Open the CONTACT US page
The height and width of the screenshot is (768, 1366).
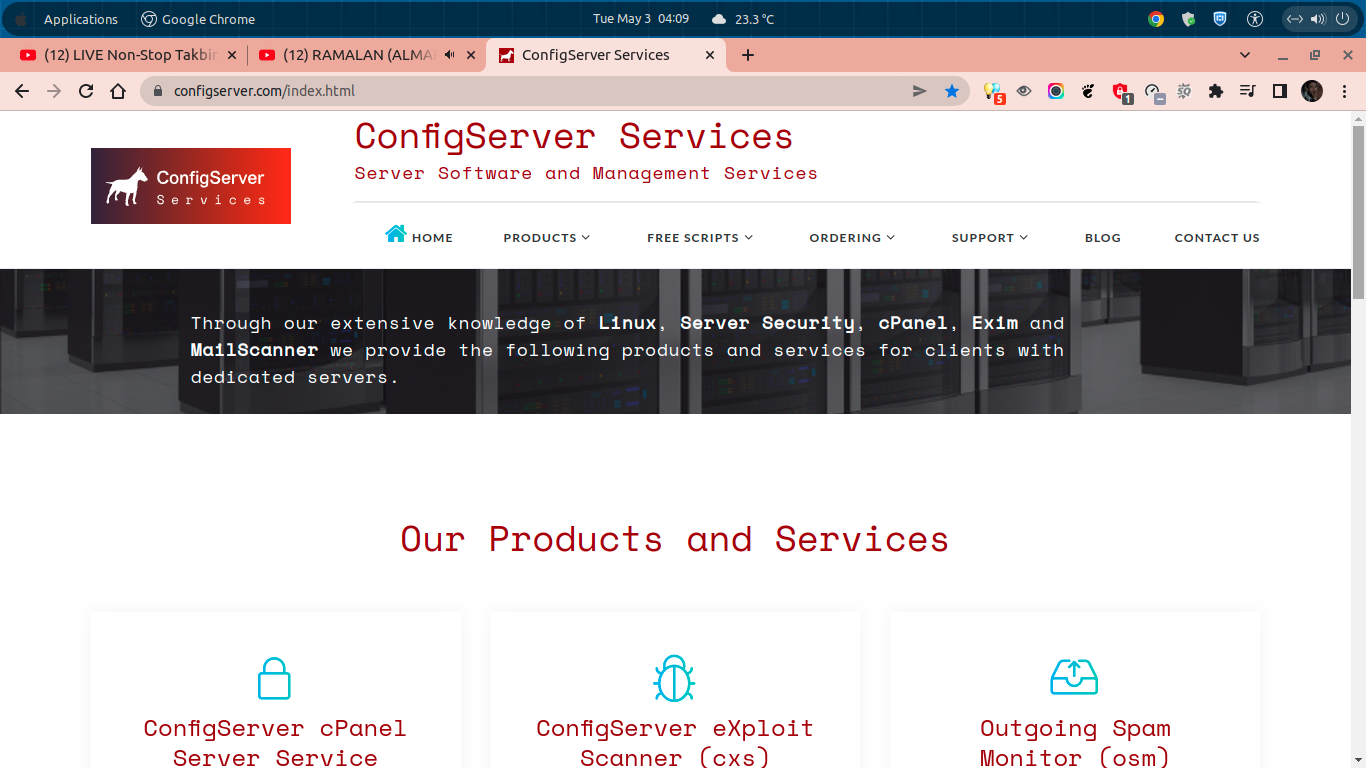click(1217, 238)
